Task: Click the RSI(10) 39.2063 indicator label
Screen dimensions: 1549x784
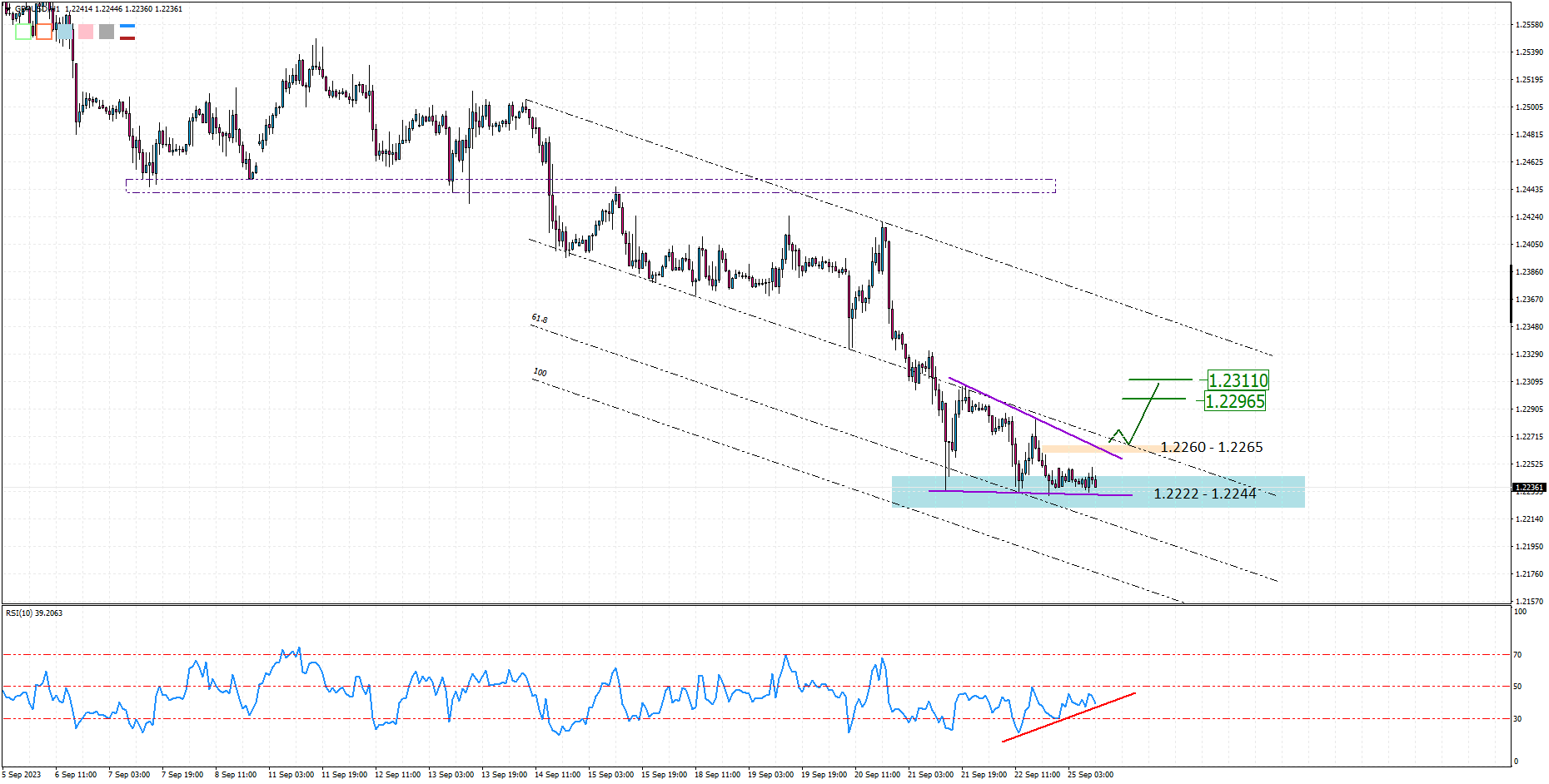Action: [33, 613]
